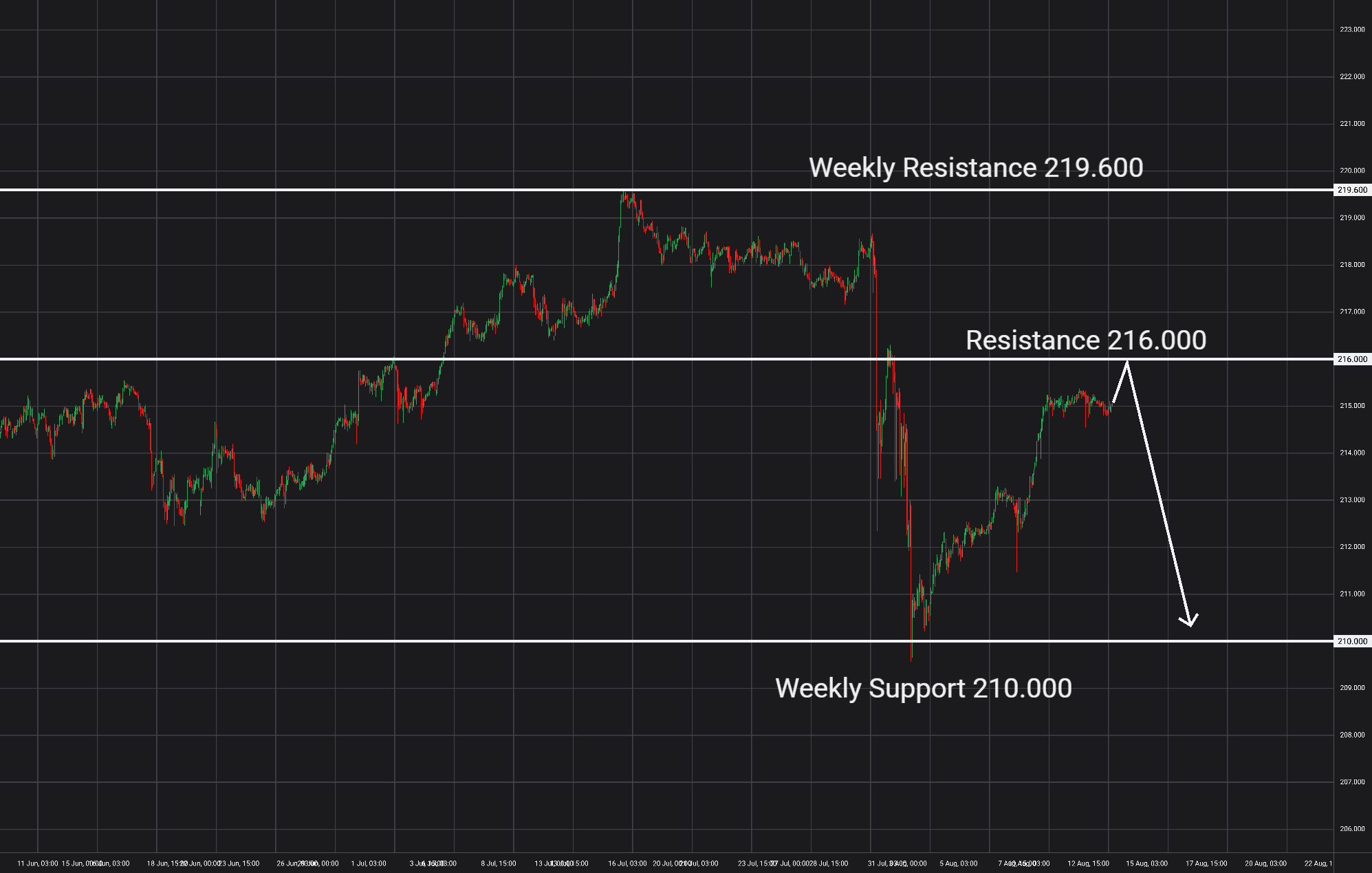Click the 217.000 price axis label
This screenshot has height=873, width=1372.
pos(1352,312)
